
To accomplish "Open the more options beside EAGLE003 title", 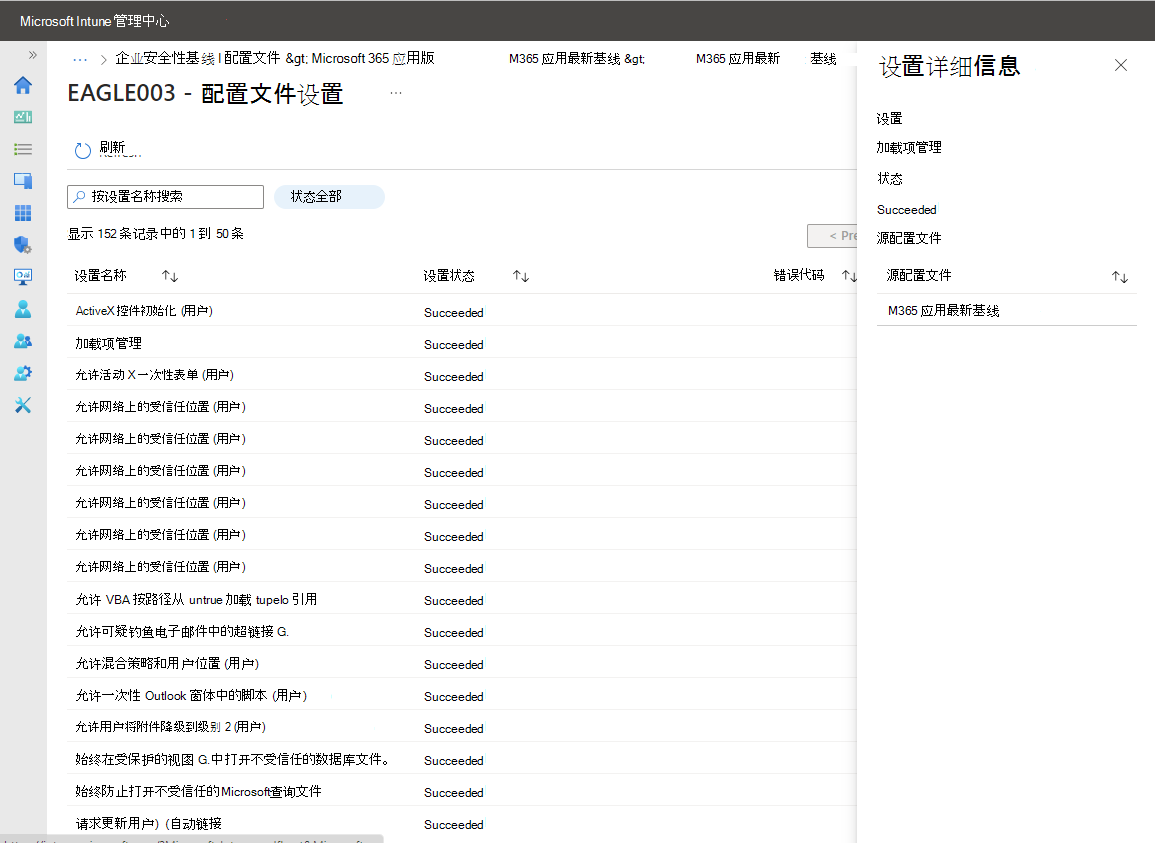I will (x=396, y=93).
